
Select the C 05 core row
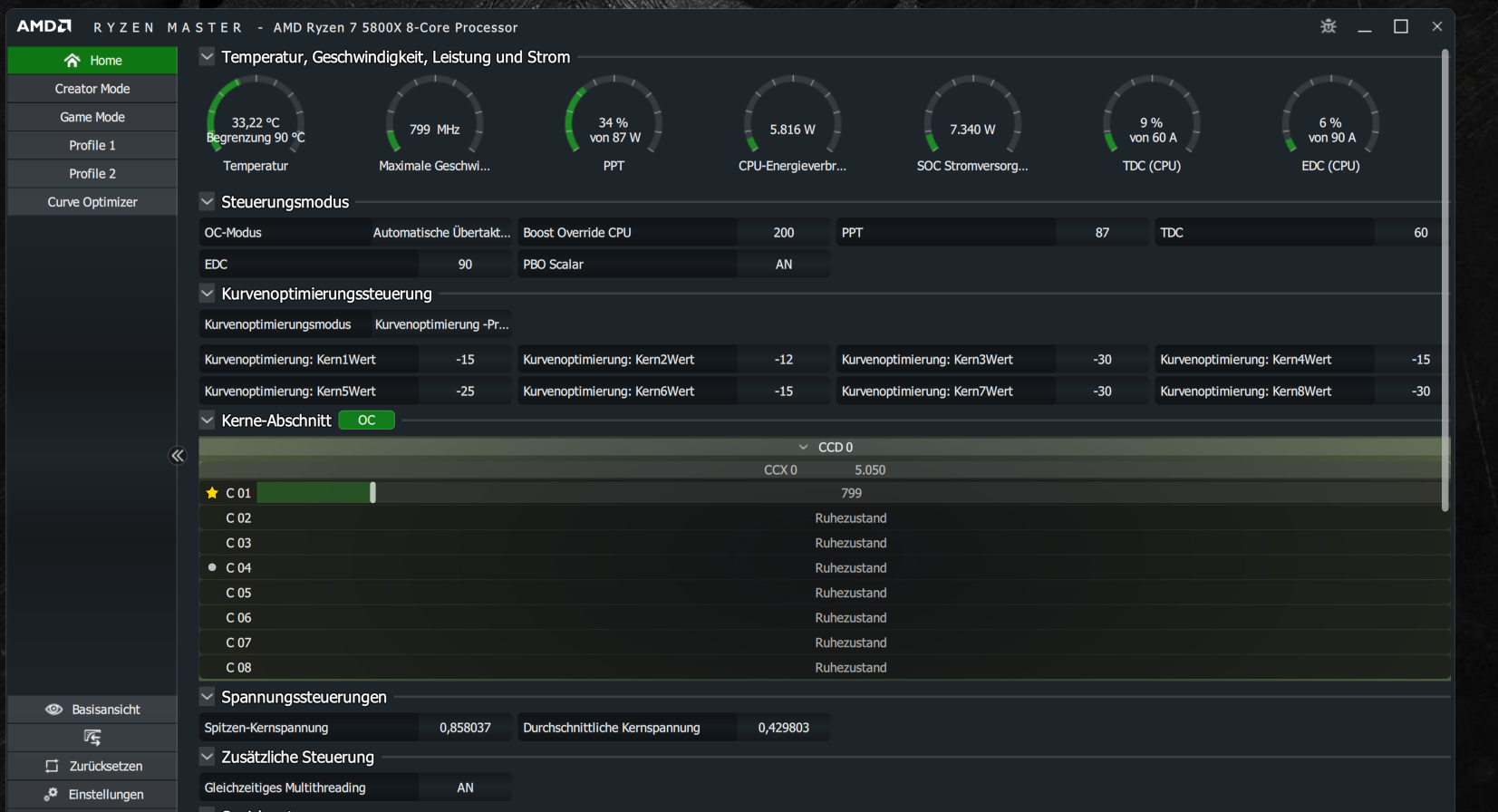(825, 593)
